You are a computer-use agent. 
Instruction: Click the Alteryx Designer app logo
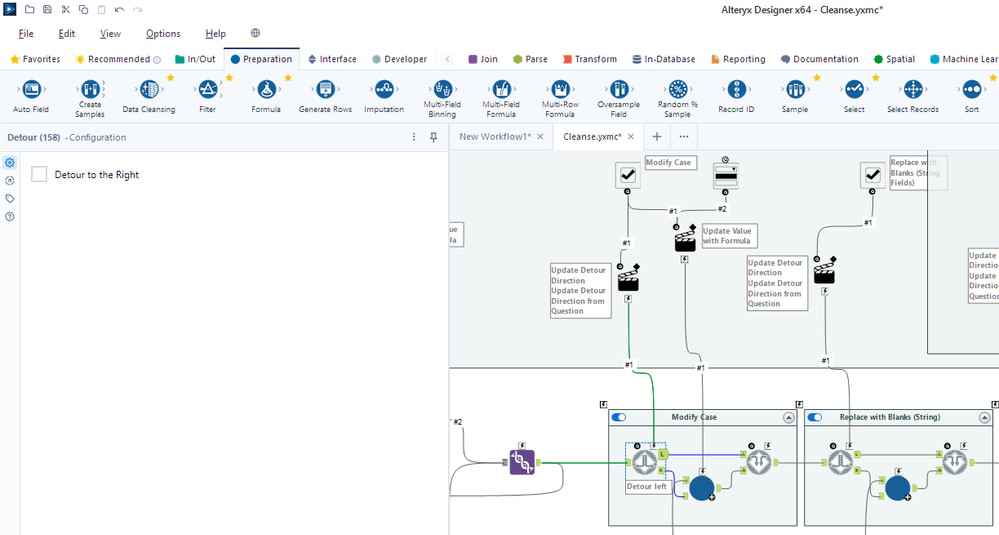10,10
